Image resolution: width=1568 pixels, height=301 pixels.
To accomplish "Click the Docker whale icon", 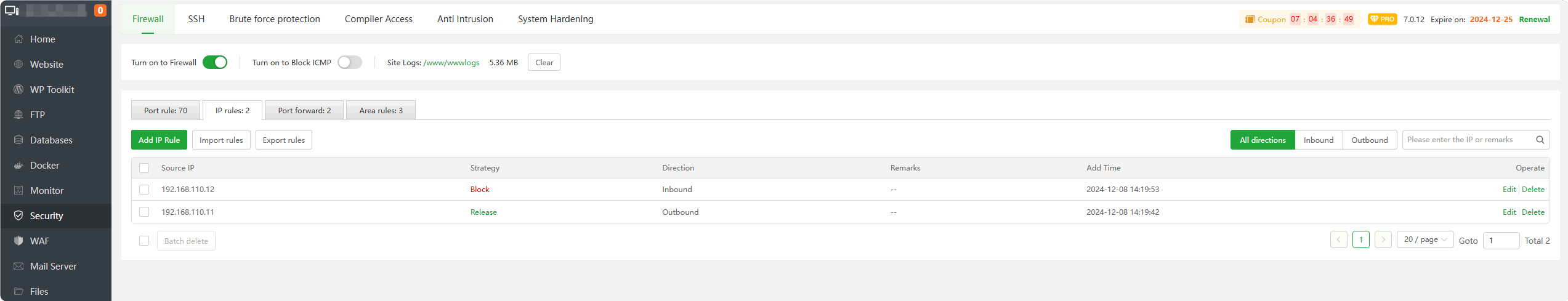I will (x=18, y=166).
